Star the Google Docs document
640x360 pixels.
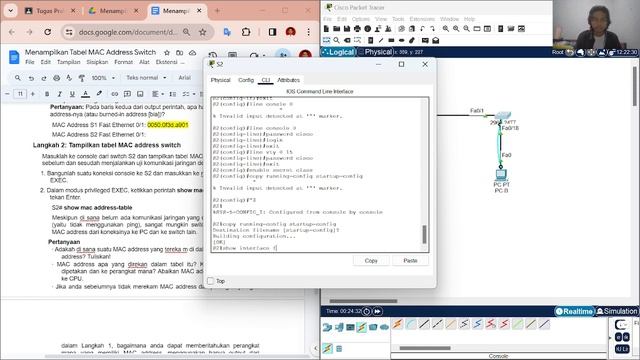(167, 53)
